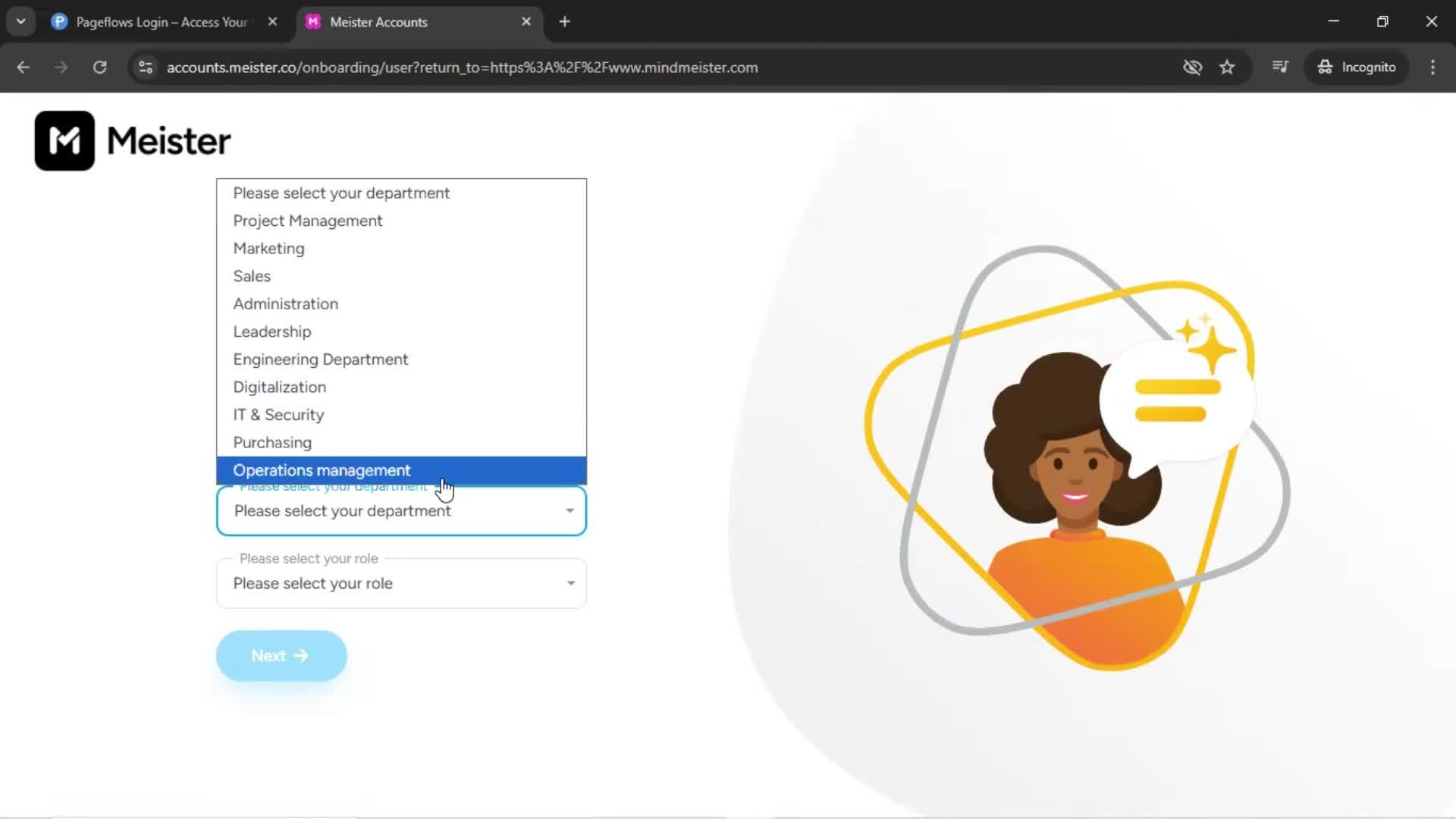Screen dimensions: 1456x819
Task: Select Marketing department option
Action: pyautogui.click(x=401, y=249)
